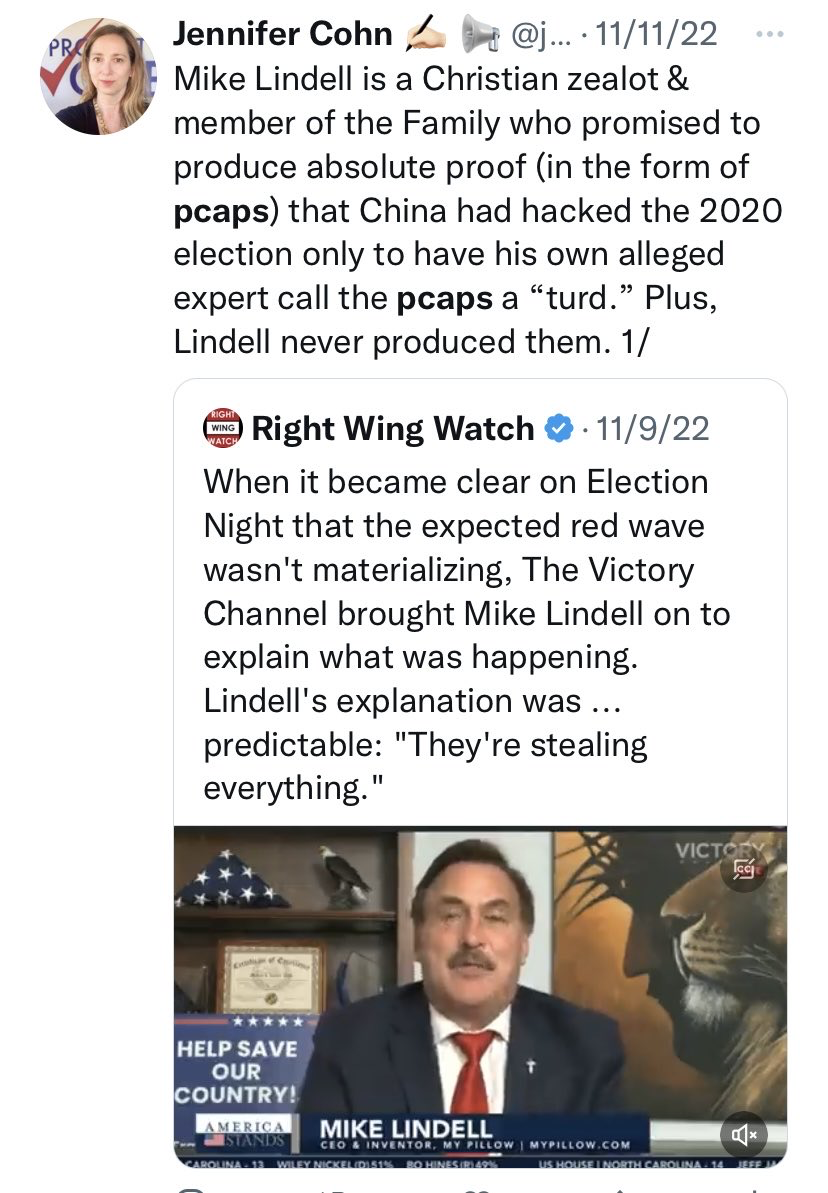Toggle closed captions on the video
The image size is (828, 1193).
point(744,868)
